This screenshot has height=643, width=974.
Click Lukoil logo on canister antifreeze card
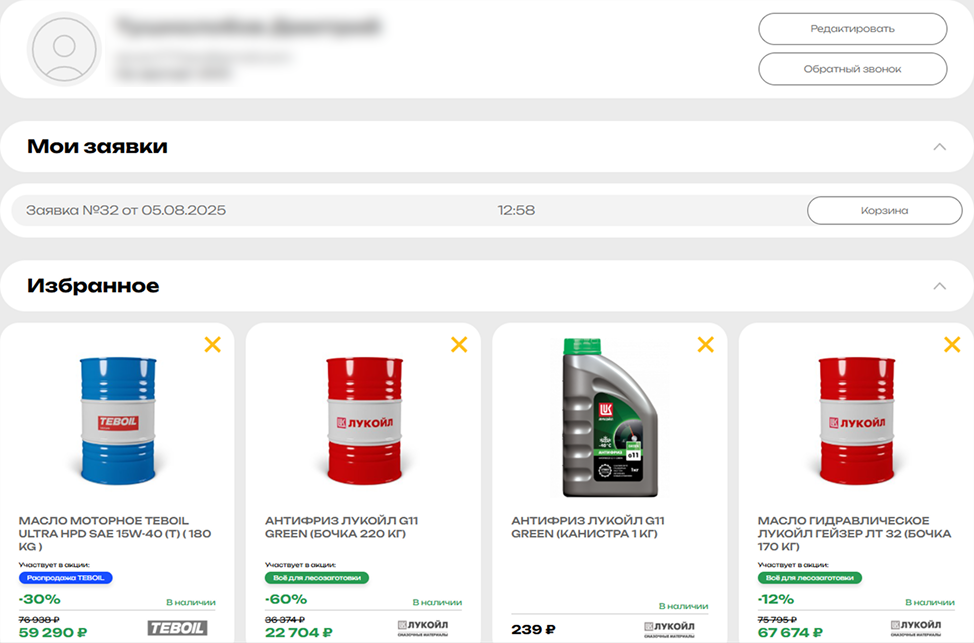pyautogui.click(x=670, y=628)
